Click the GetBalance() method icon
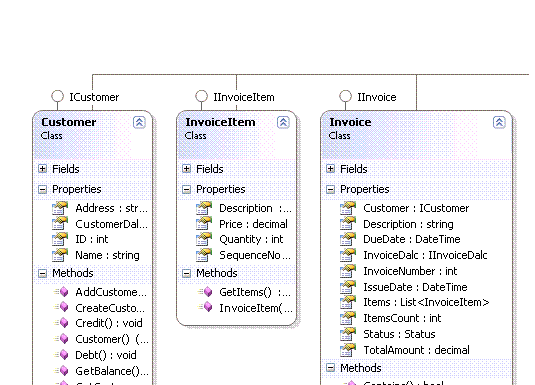The width and height of the screenshot is (535, 385). coord(62,371)
